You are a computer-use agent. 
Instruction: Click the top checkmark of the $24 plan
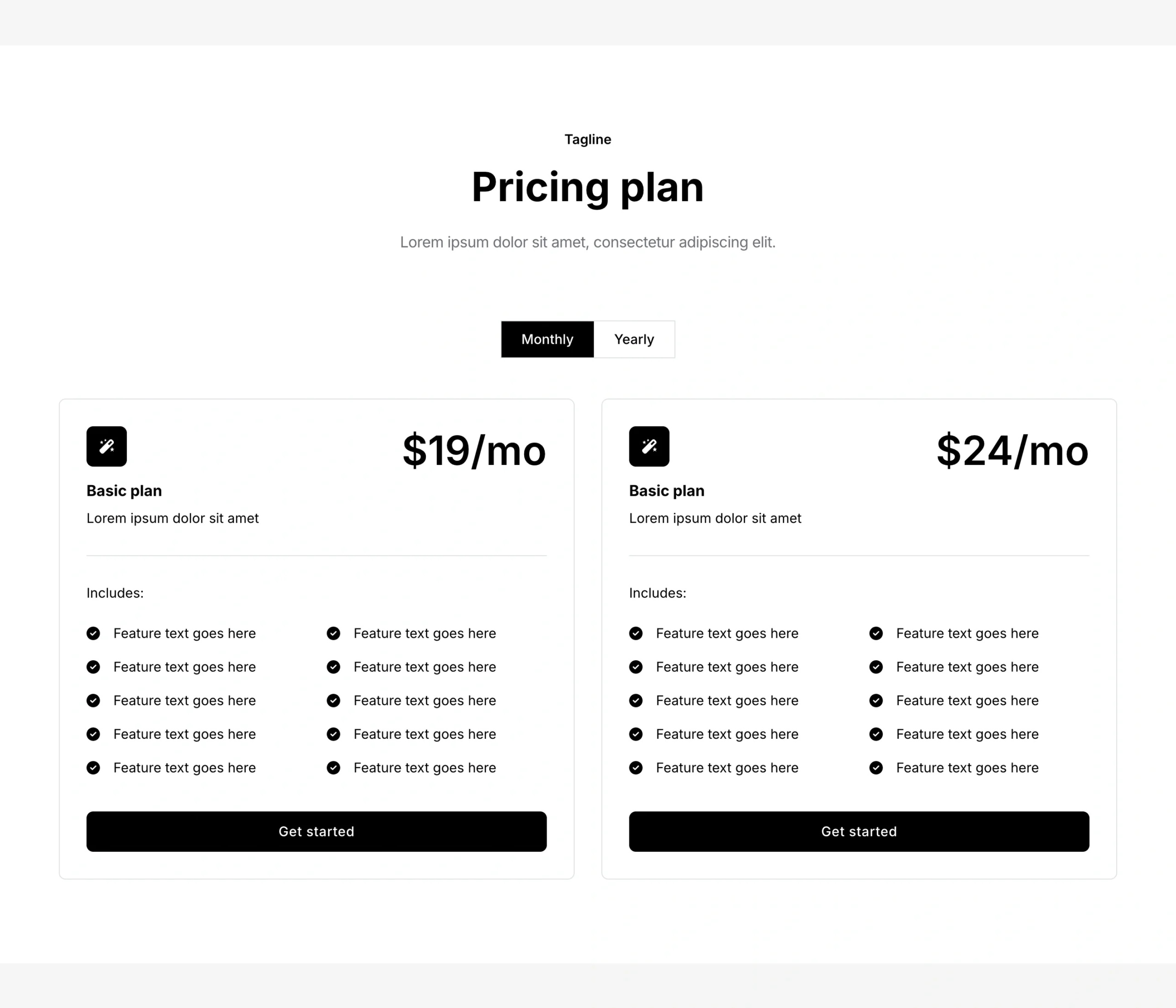pyautogui.click(x=636, y=634)
